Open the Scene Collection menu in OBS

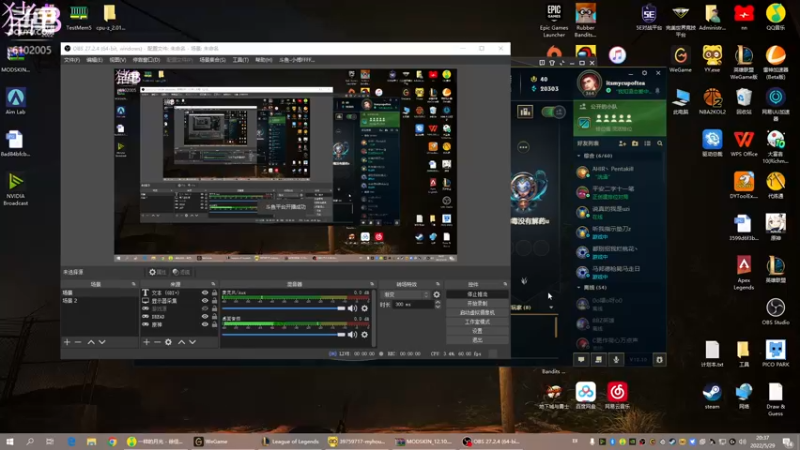point(212,60)
